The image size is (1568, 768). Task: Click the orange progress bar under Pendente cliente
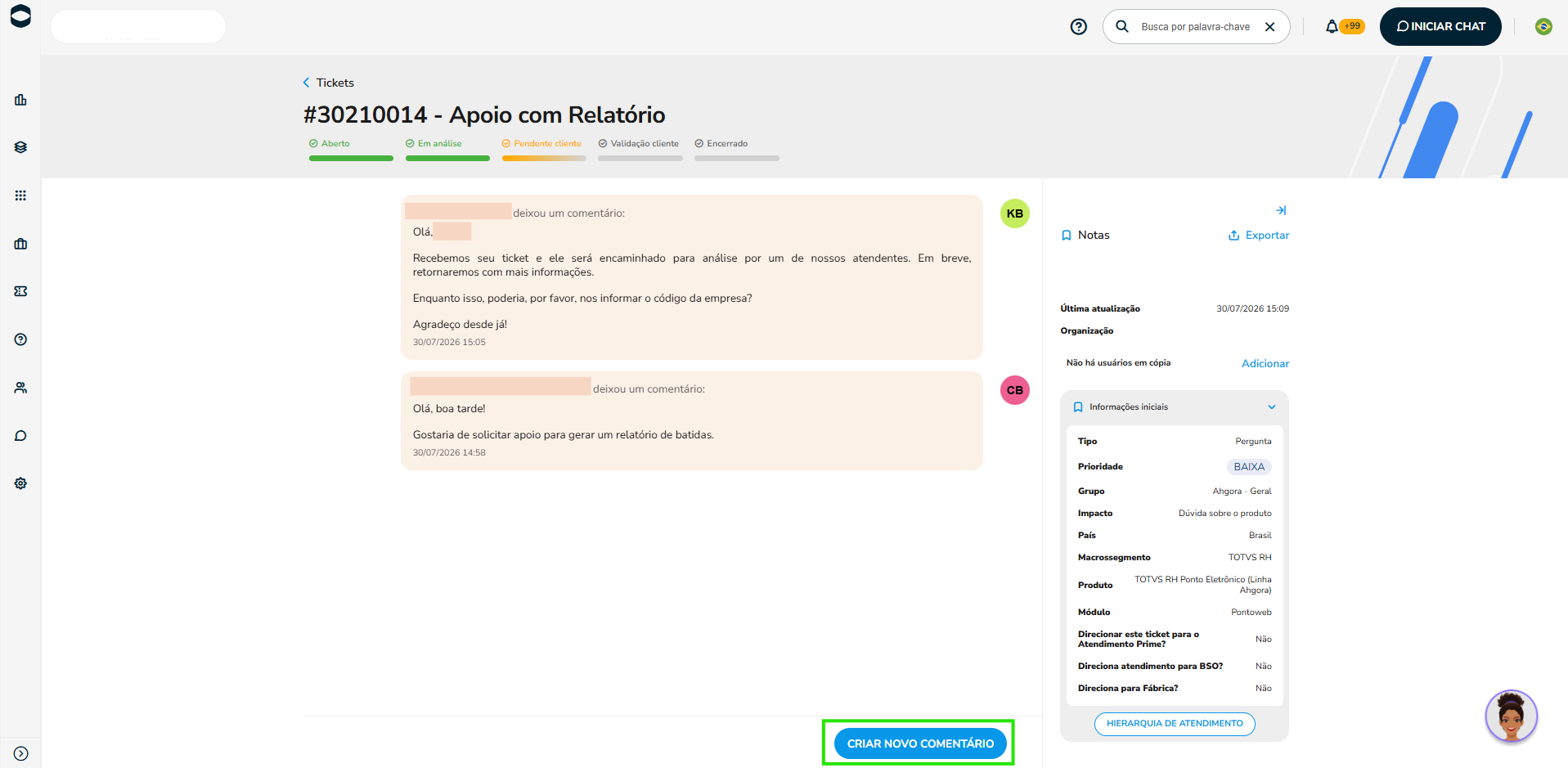click(544, 159)
